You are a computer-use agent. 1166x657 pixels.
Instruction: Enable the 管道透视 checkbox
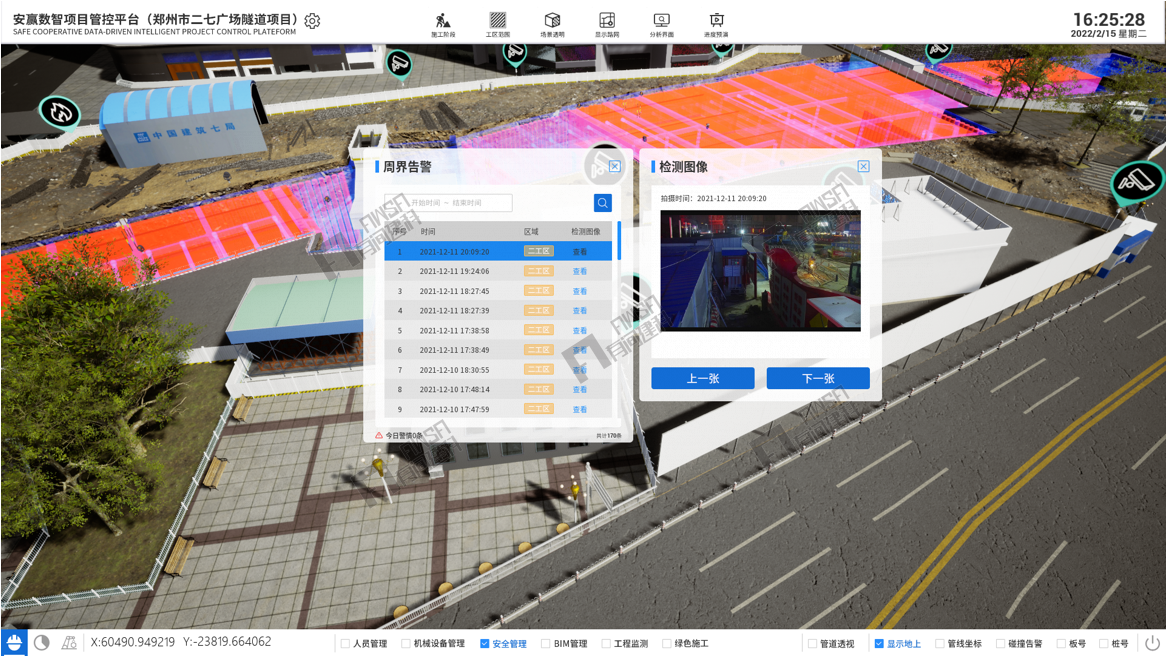tap(812, 644)
